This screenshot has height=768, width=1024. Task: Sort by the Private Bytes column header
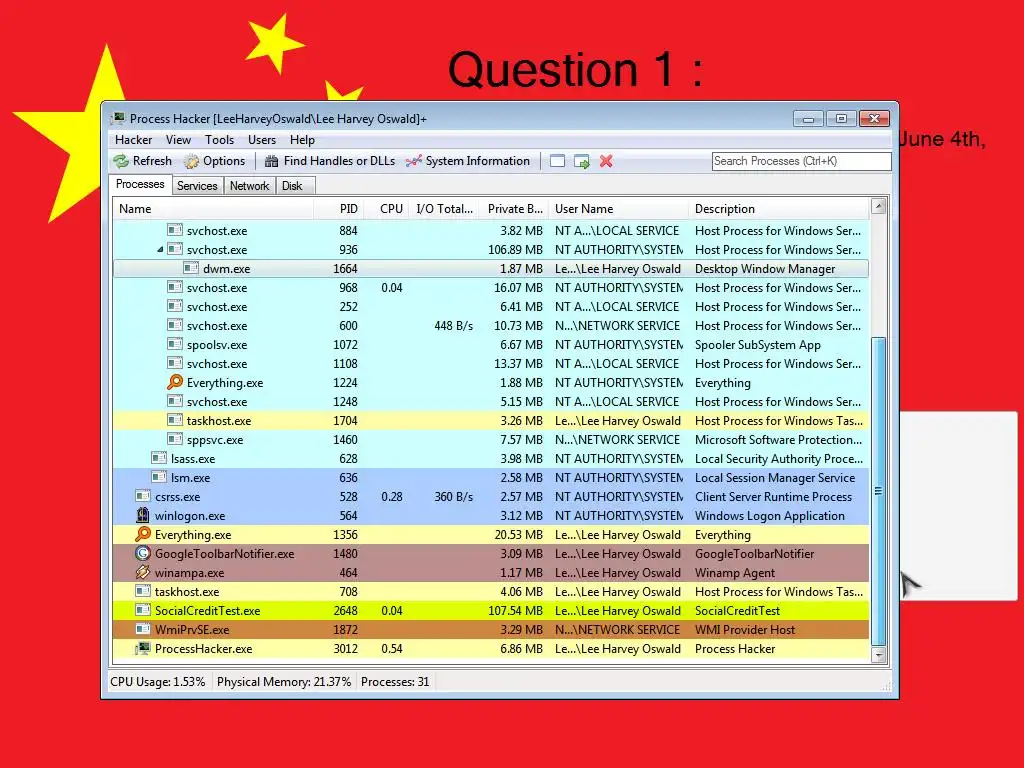coord(514,209)
